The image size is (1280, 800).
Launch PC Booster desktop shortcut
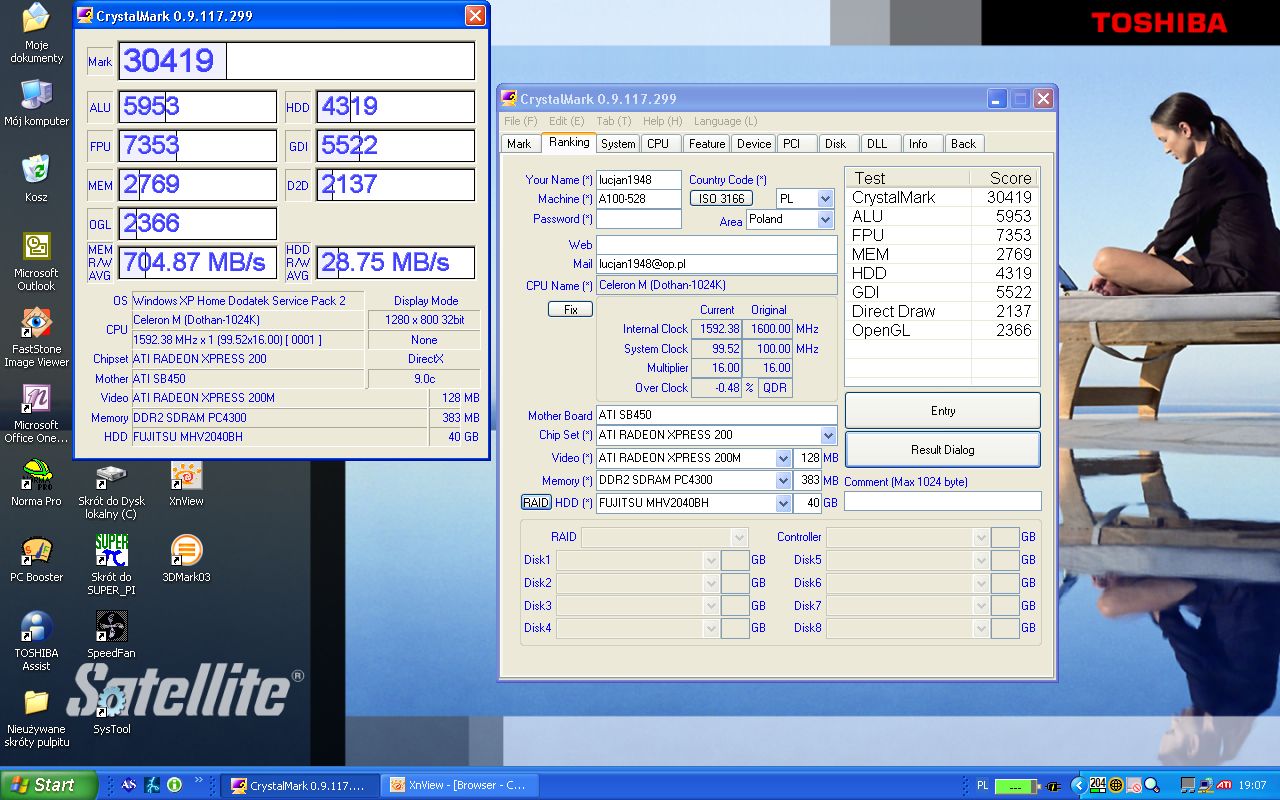click(36, 559)
